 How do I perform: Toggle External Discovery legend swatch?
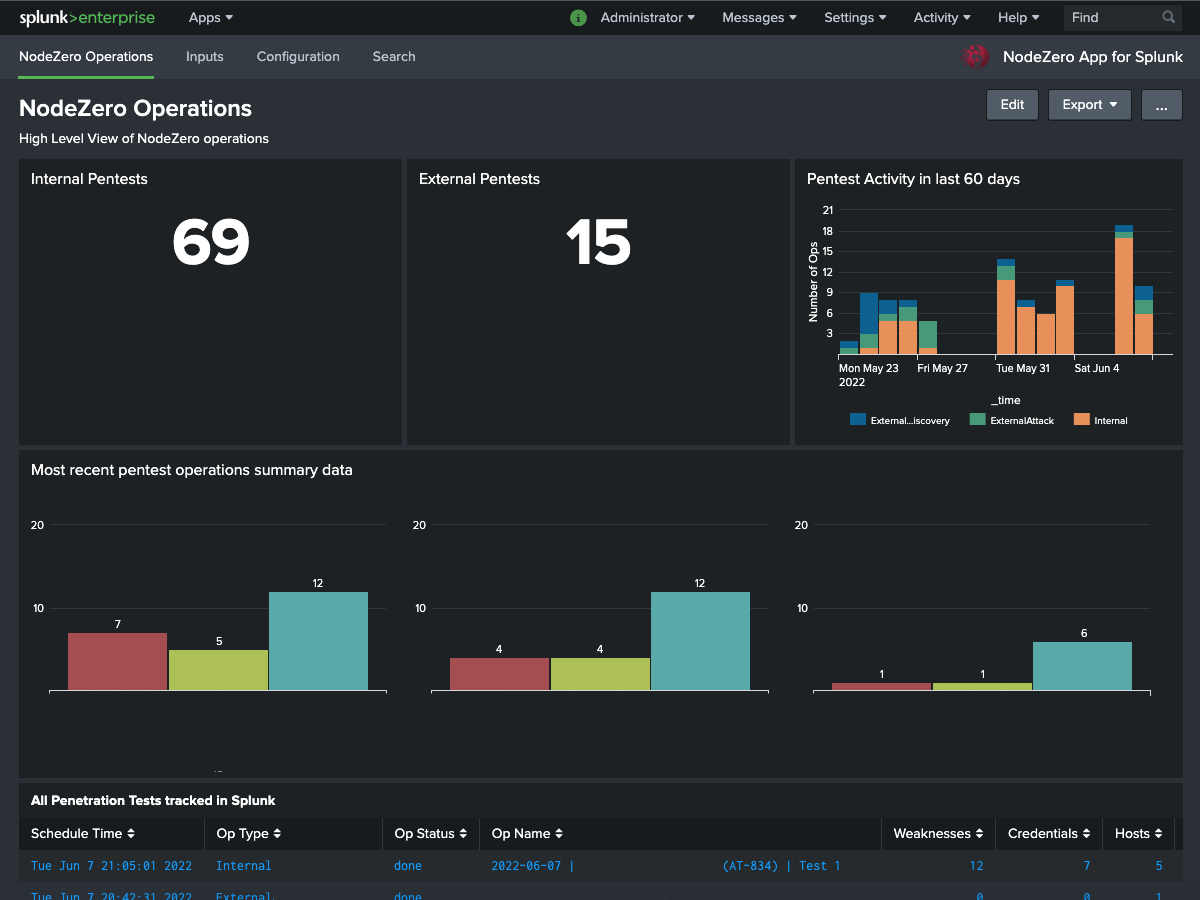click(x=858, y=420)
